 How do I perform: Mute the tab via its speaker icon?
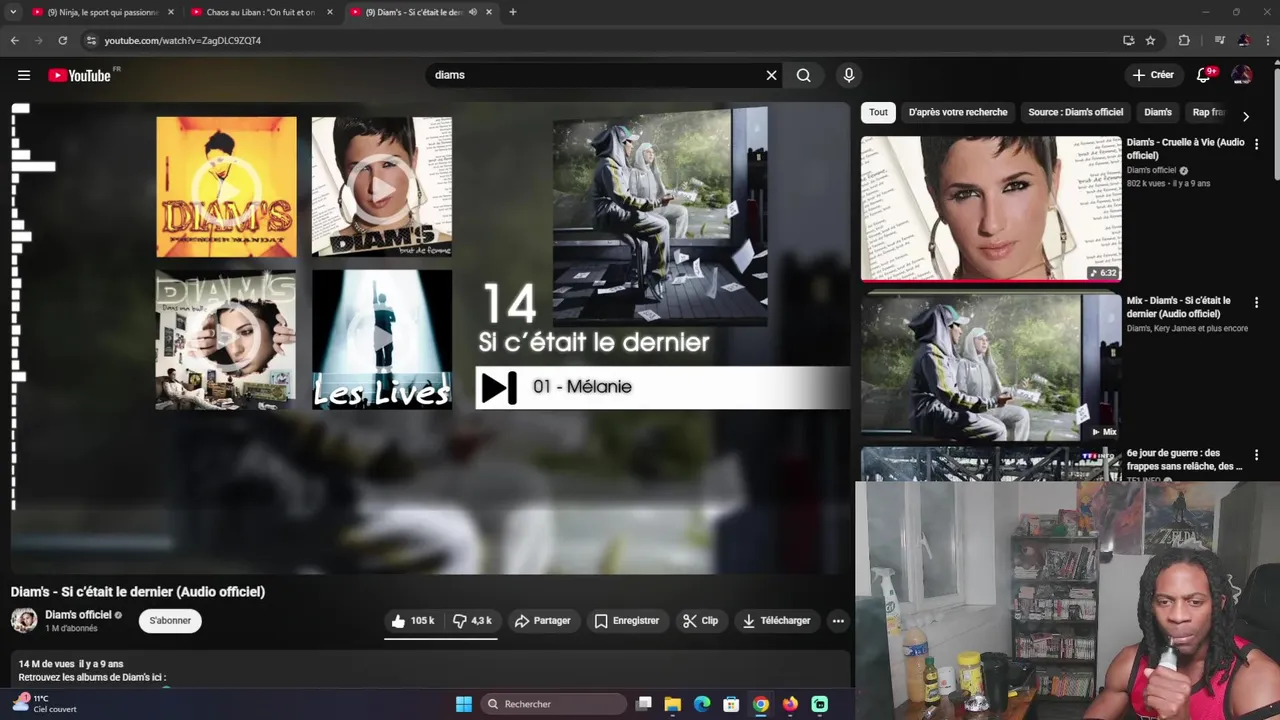click(x=473, y=12)
